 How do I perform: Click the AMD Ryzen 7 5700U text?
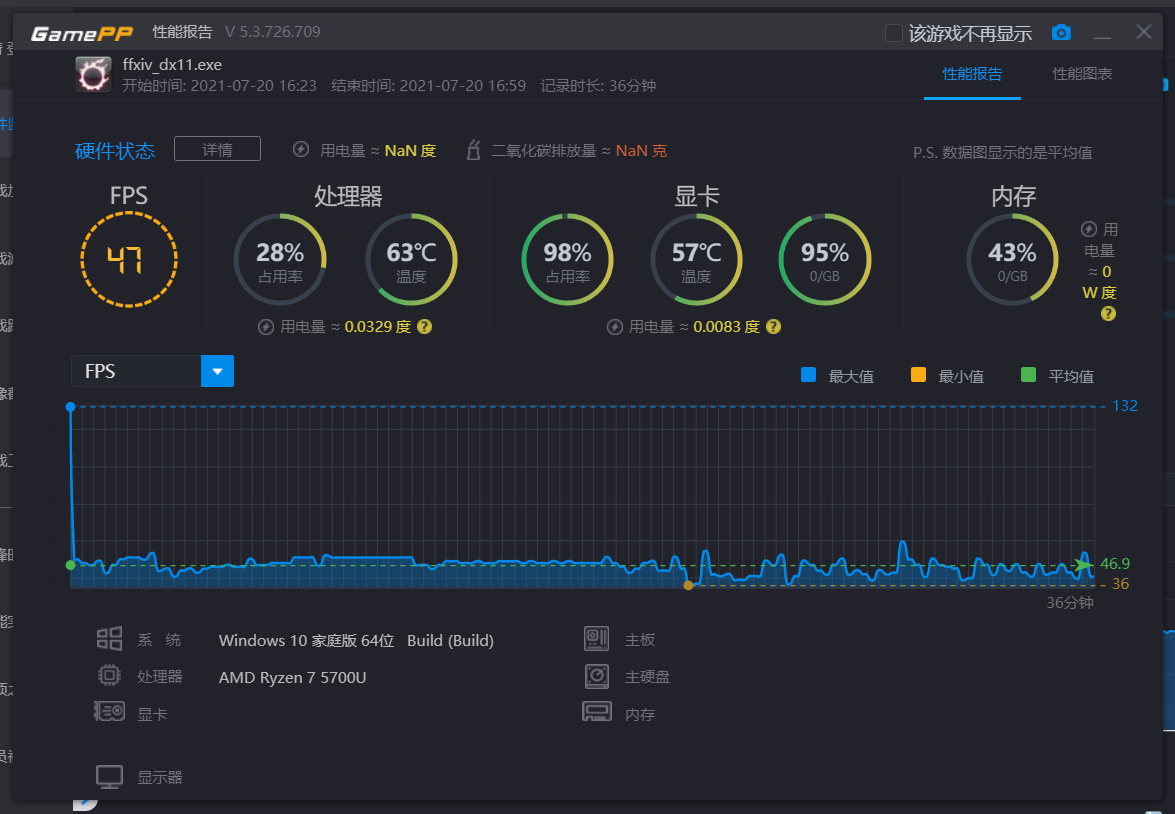tap(292, 678)
